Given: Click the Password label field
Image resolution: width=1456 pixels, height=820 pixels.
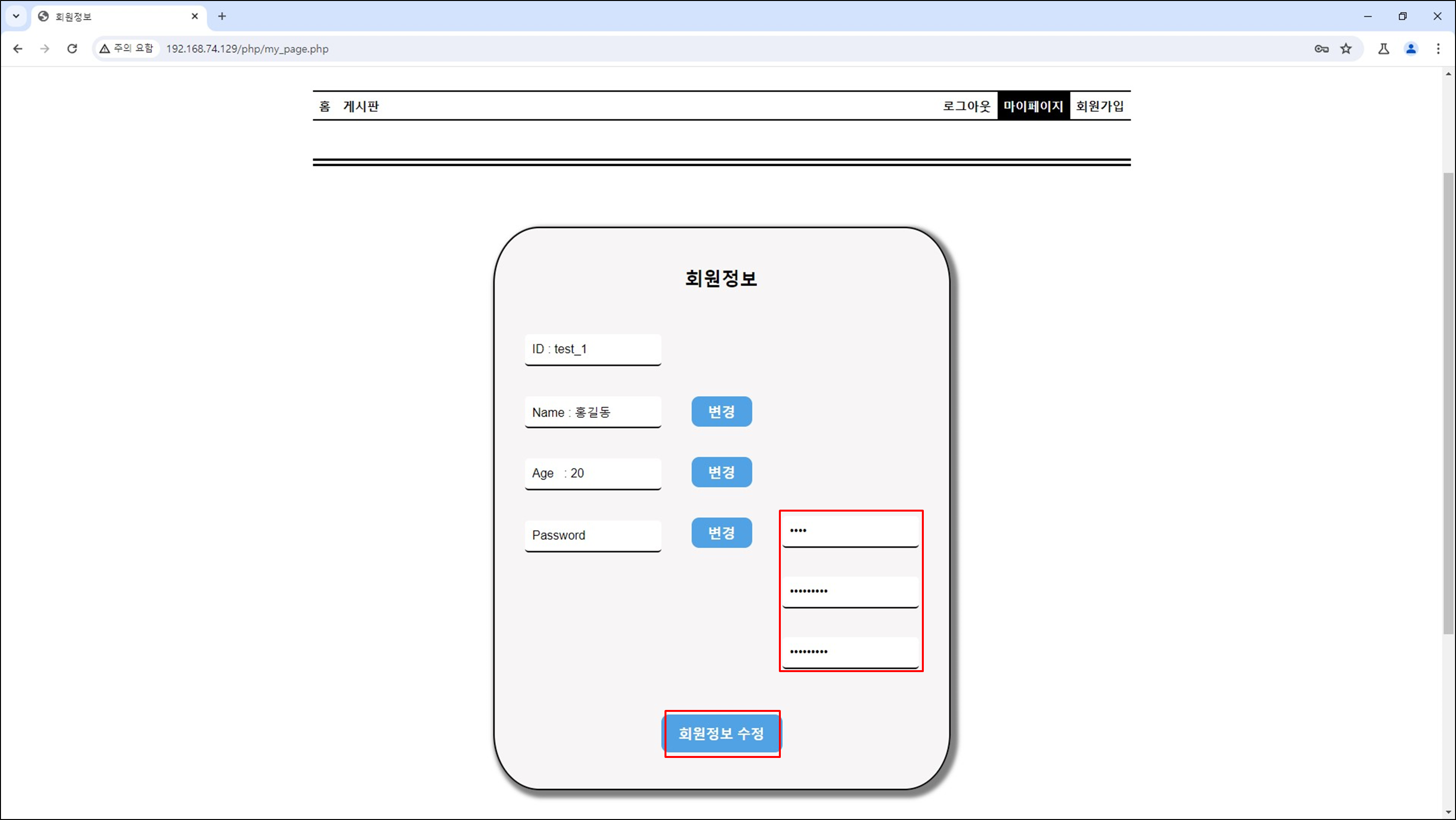Looking at the screenshot, I should click(x=593, y=535).
